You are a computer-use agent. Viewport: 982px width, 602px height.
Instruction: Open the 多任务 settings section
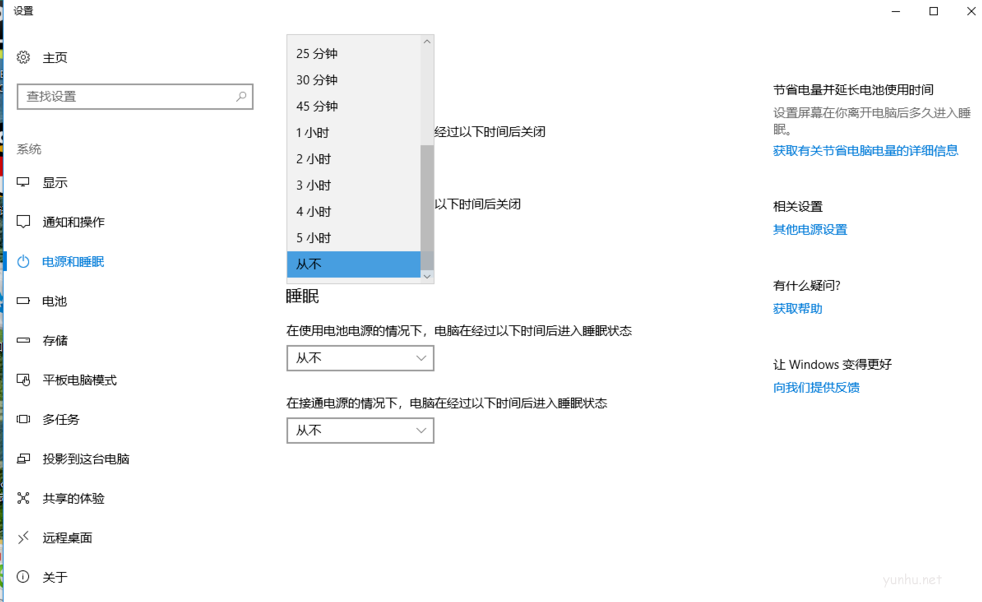click(56, 419)
